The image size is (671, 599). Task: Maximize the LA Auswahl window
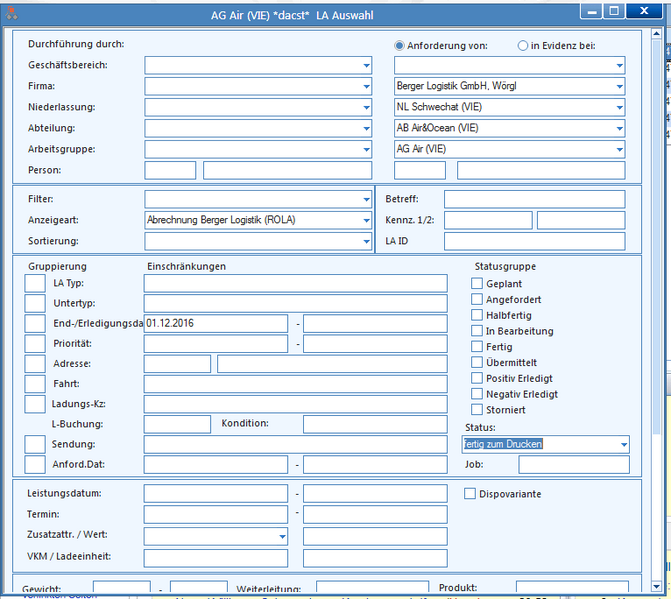pyautogui.click(x=614, y=12)
